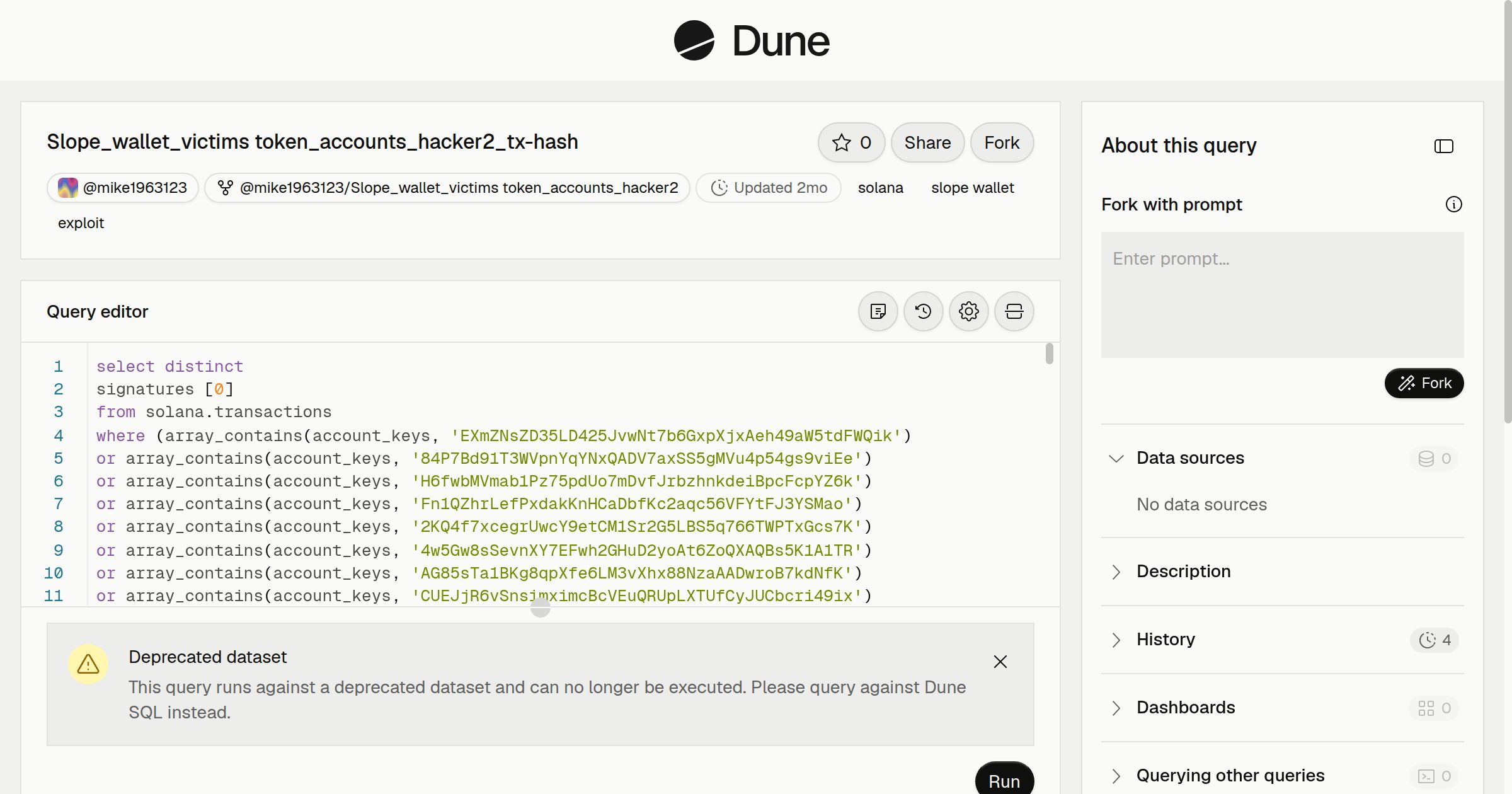The height and width of the screenshot is (794, 1512).
Task: Click the Dashboards count badge
Action: 1435,708
